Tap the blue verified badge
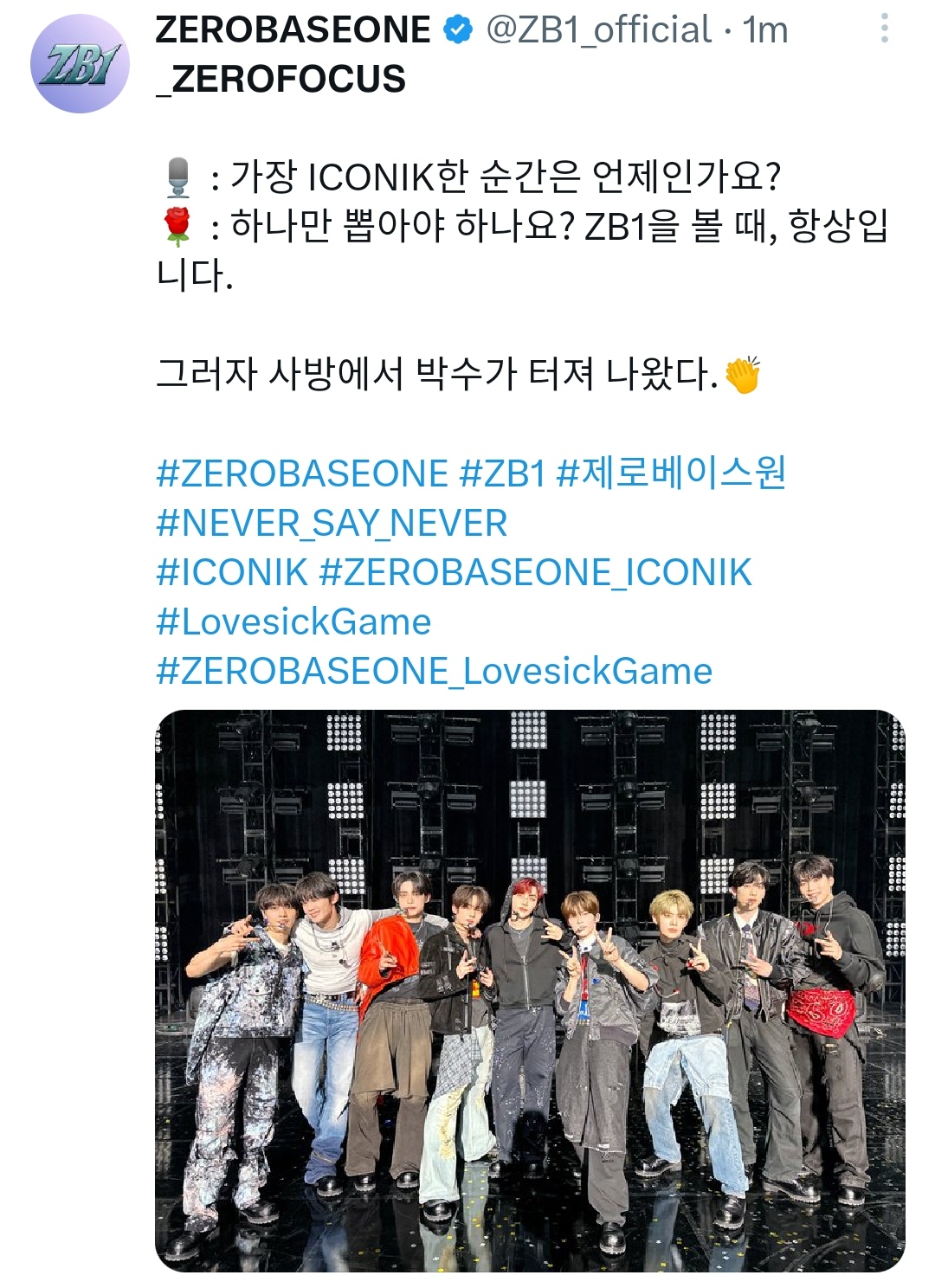 coord(458,30)
